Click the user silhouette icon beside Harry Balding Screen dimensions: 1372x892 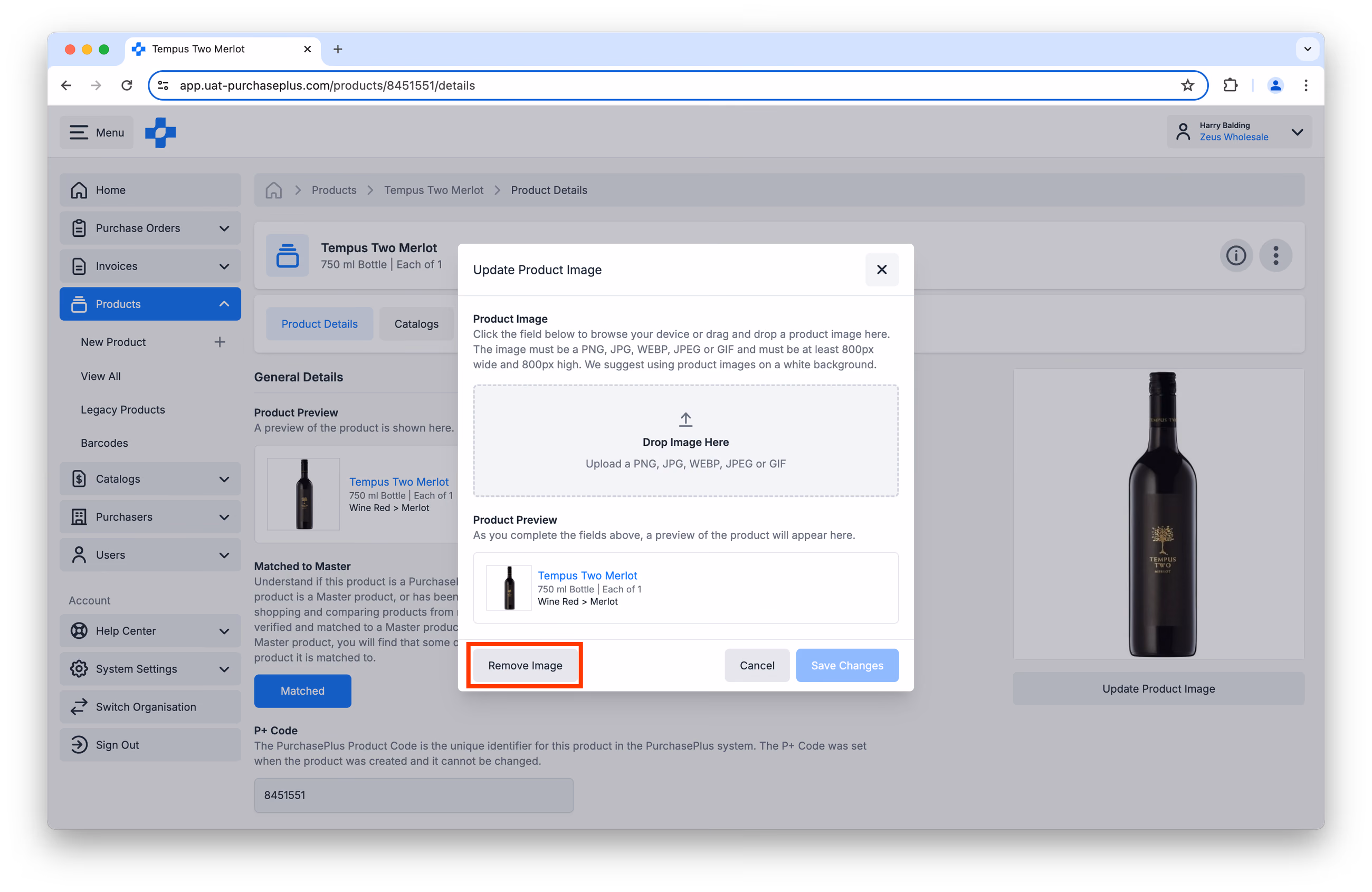[x=1183, y=131]
